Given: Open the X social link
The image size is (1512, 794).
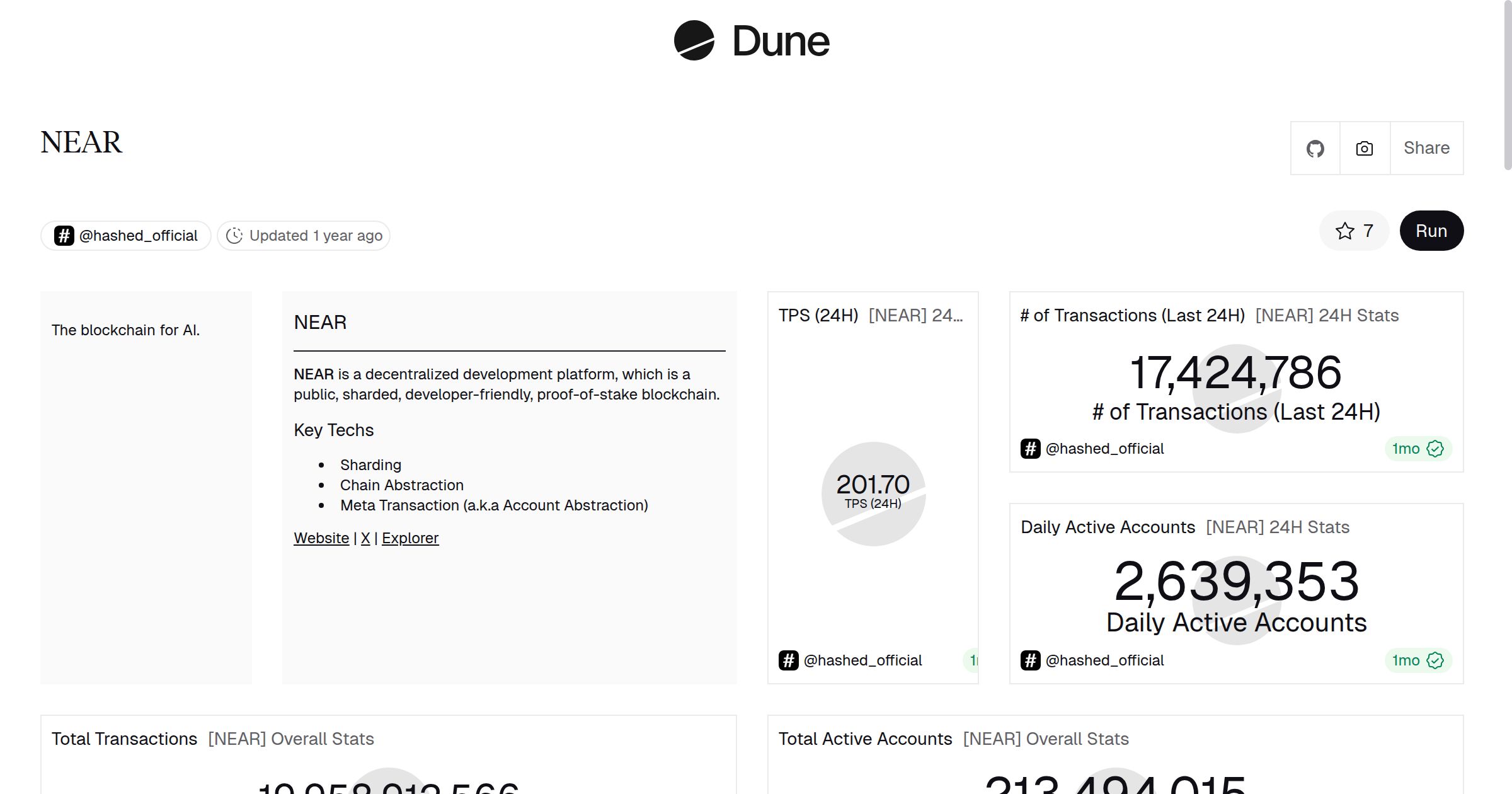Looking at the screenshot, I should tap(365, 538).
